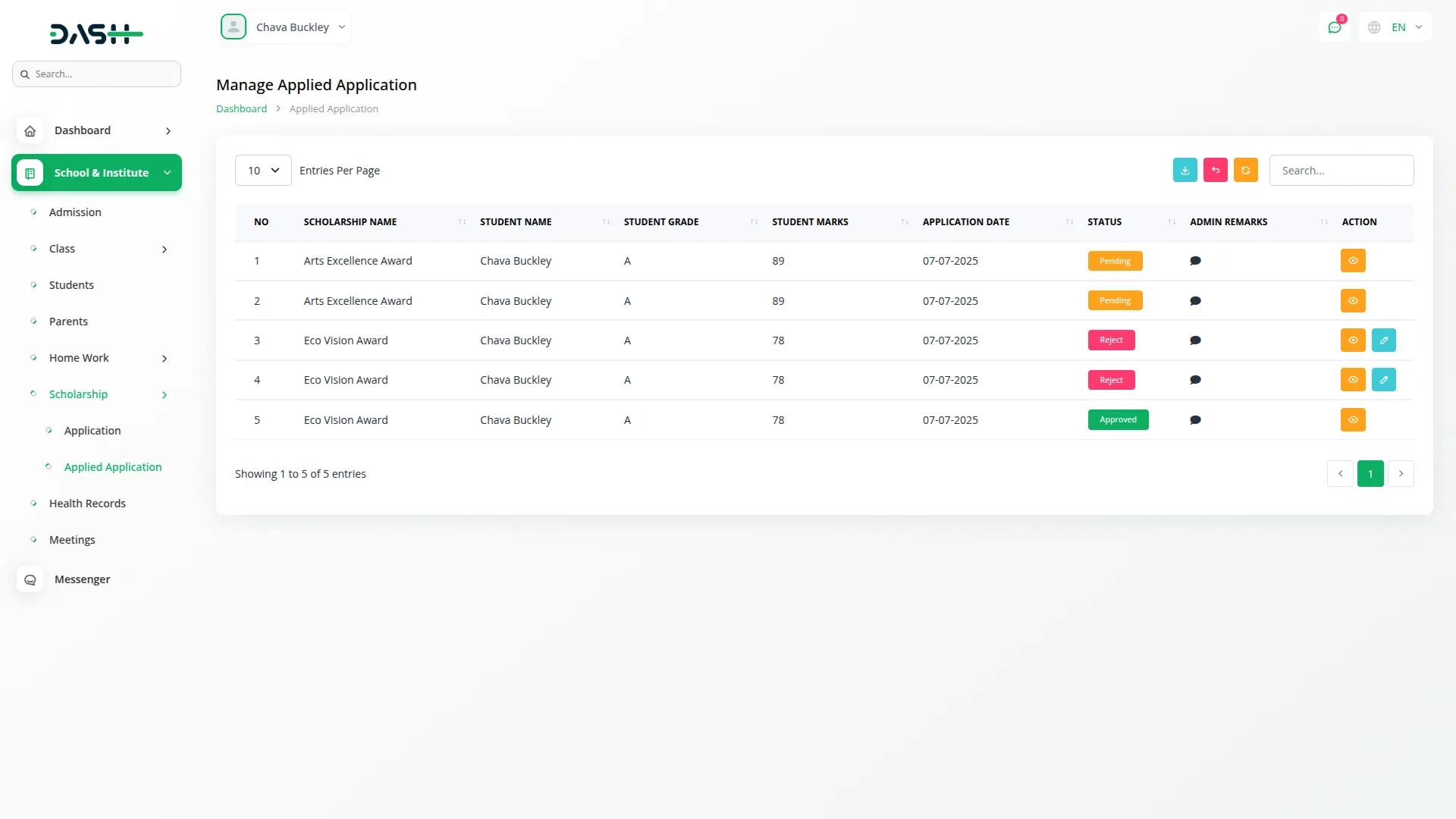View application details via eye icon row 1
The image size is (1456, 819).
(x=1353, y=261)
